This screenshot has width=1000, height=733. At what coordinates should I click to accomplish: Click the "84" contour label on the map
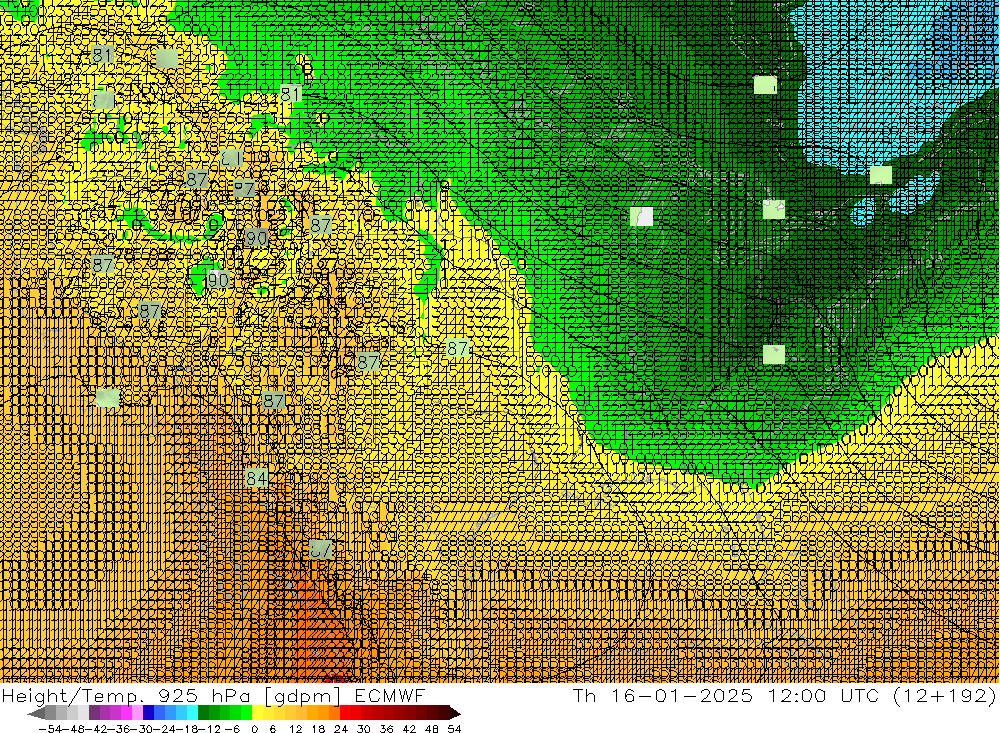(x=256, y=478)
